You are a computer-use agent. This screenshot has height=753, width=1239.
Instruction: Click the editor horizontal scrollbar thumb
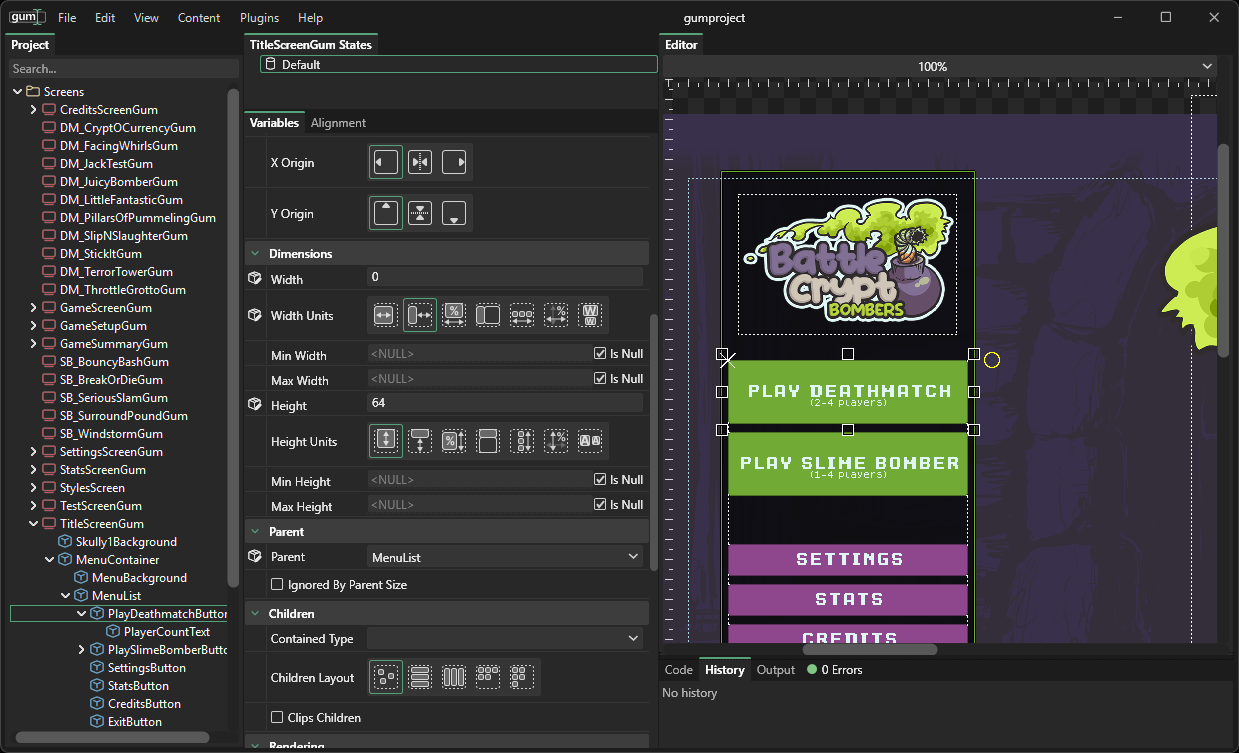(870, 649)
